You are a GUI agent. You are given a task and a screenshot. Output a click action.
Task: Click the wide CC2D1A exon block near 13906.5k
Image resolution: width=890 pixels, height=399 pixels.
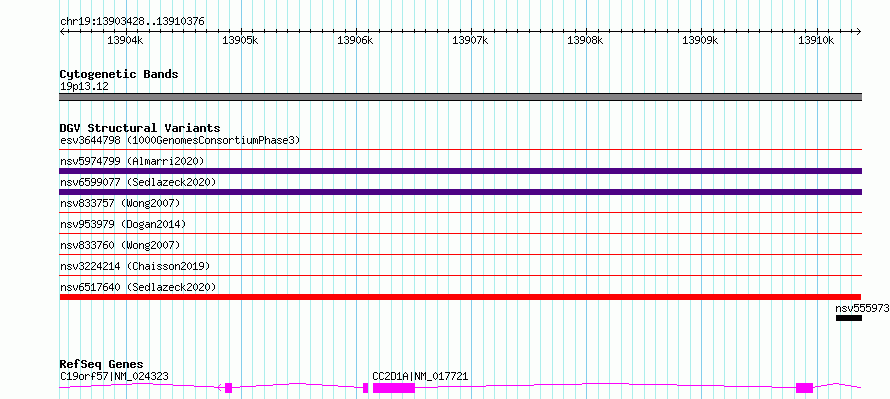point(394,388)
